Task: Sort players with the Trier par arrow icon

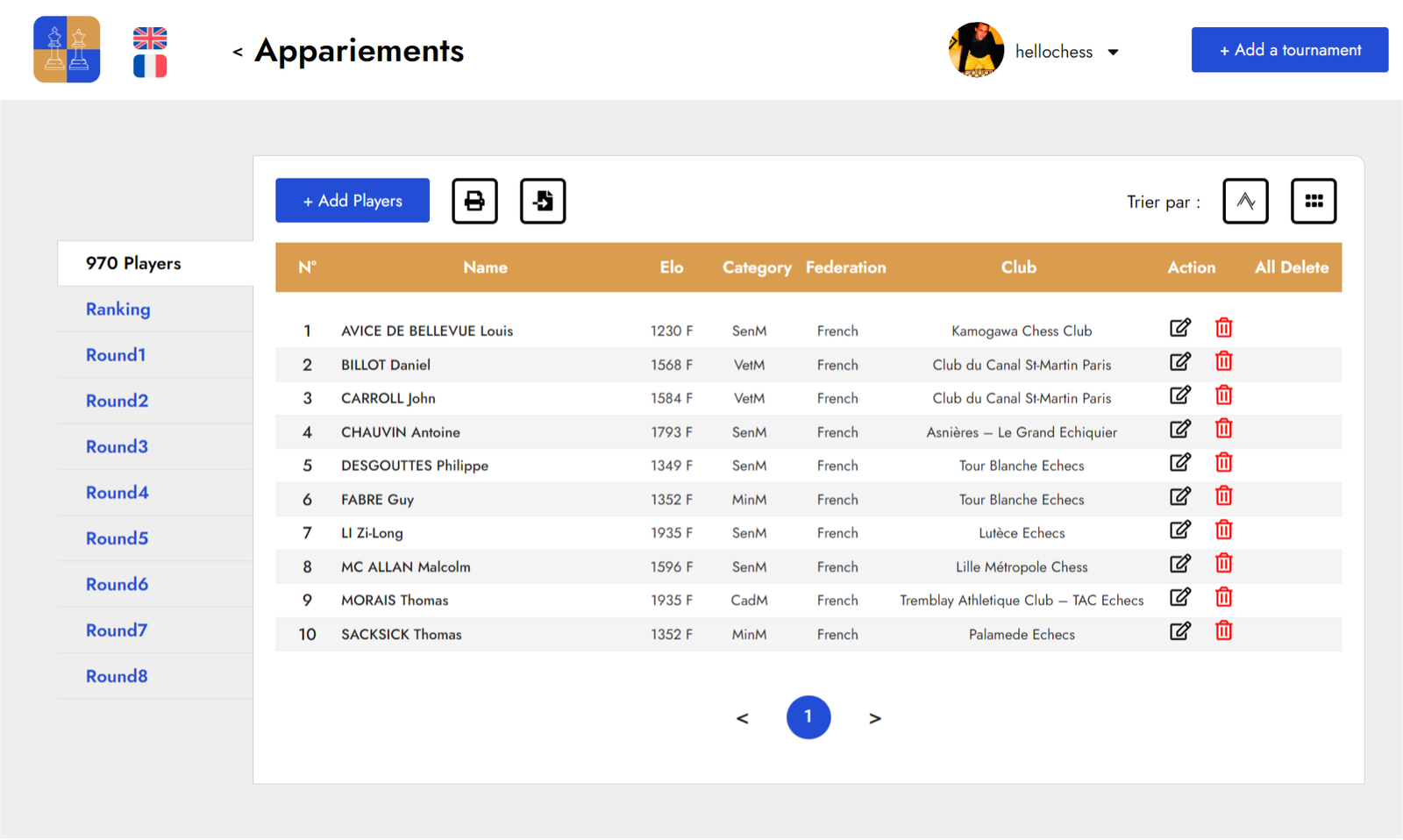Action: [x=1245, y=201]
